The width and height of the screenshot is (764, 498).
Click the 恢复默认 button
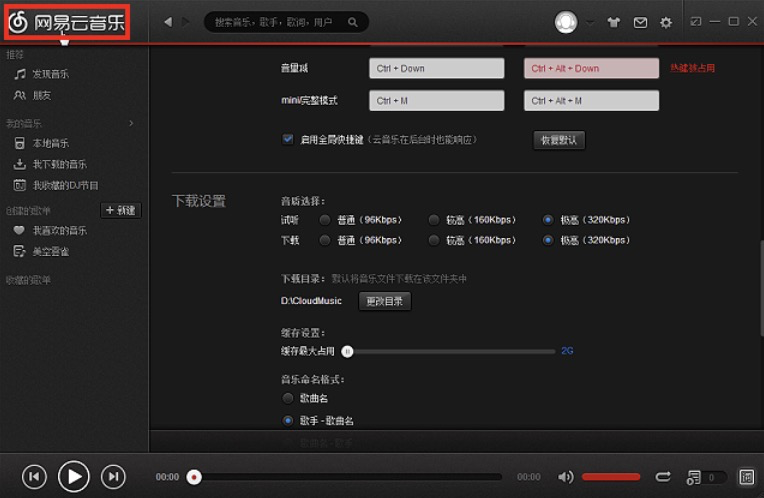(559, 140)
